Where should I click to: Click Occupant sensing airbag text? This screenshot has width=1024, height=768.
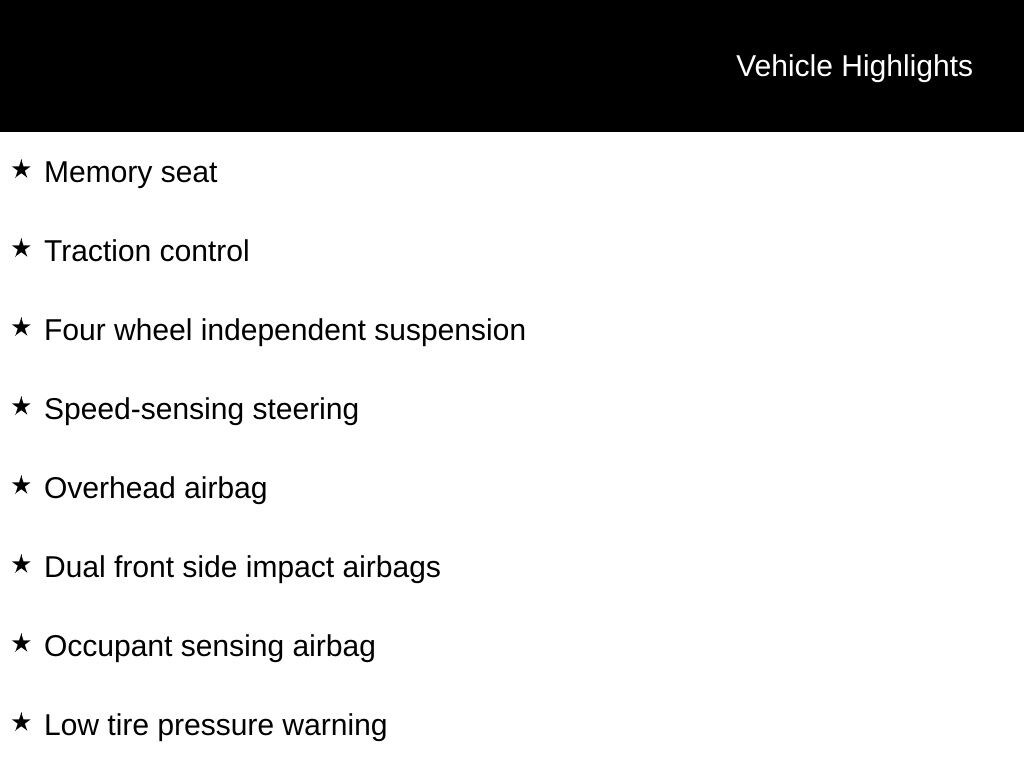(x=210, y=647)
